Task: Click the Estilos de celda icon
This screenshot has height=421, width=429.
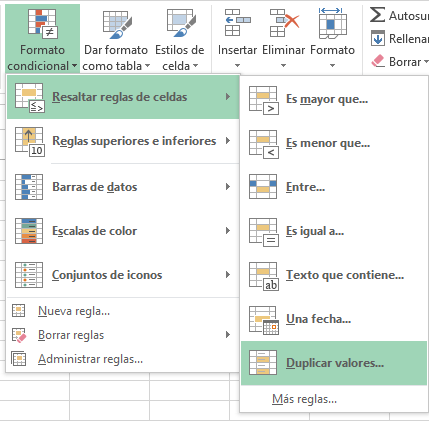Action: coord(181,23)
